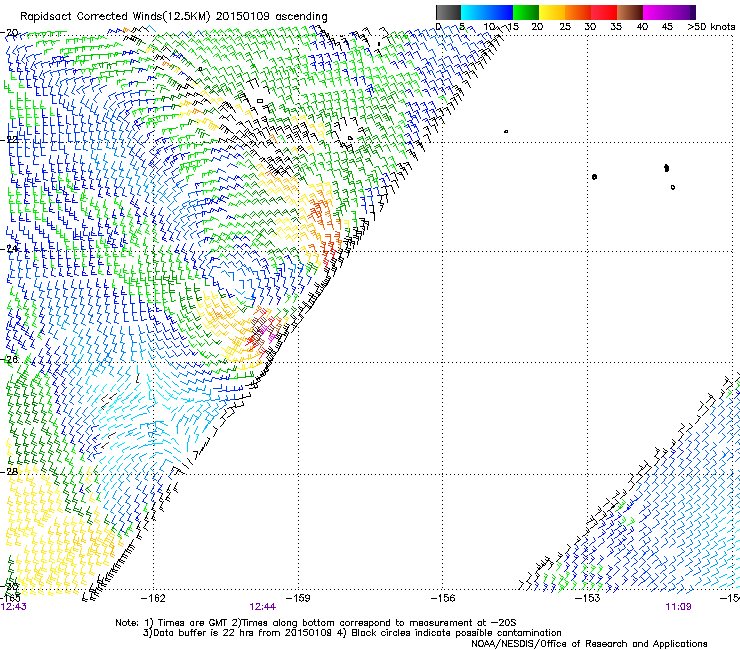Select the yellow 20–25 knots legend segment

point(552,12)
